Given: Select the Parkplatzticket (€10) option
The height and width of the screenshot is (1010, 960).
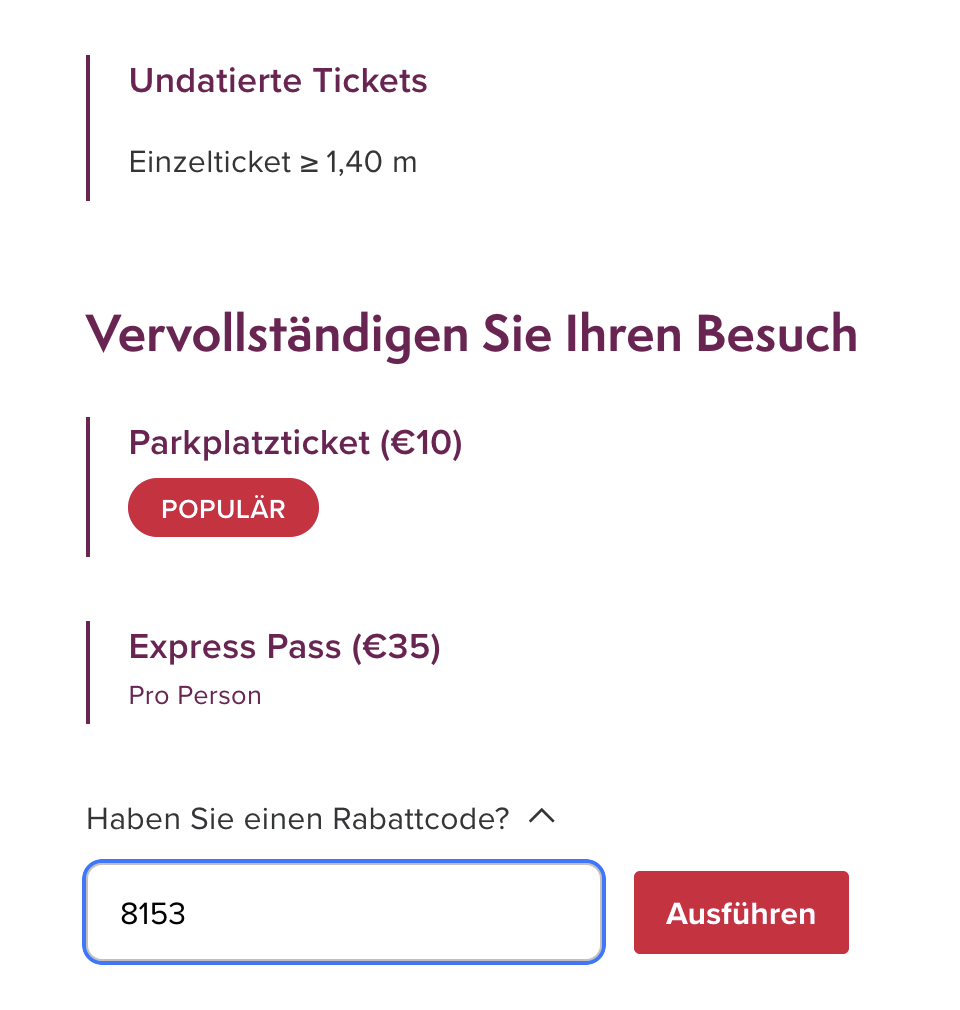Looking at the screenshot, I should 295,443.
